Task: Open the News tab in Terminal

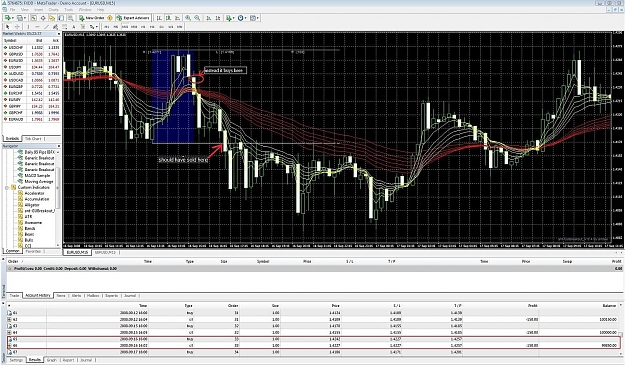Action: coord(61,296)
